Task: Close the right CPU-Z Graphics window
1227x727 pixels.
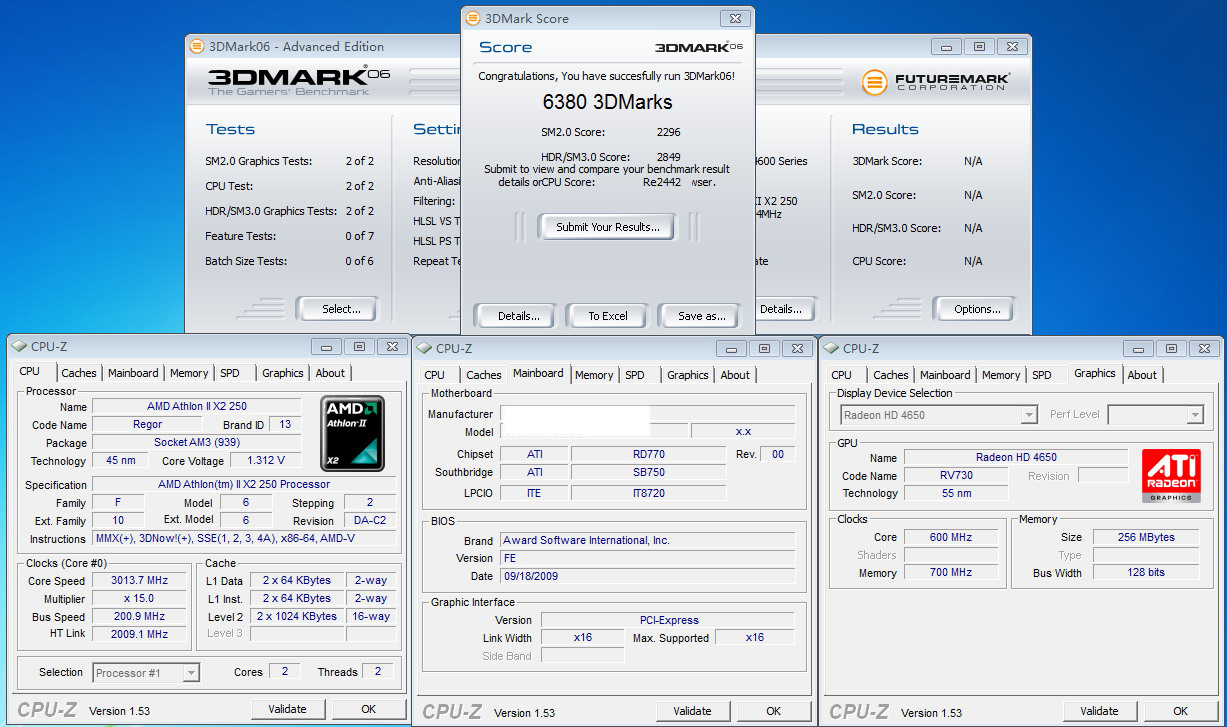Action: (x=1203, y=348)
